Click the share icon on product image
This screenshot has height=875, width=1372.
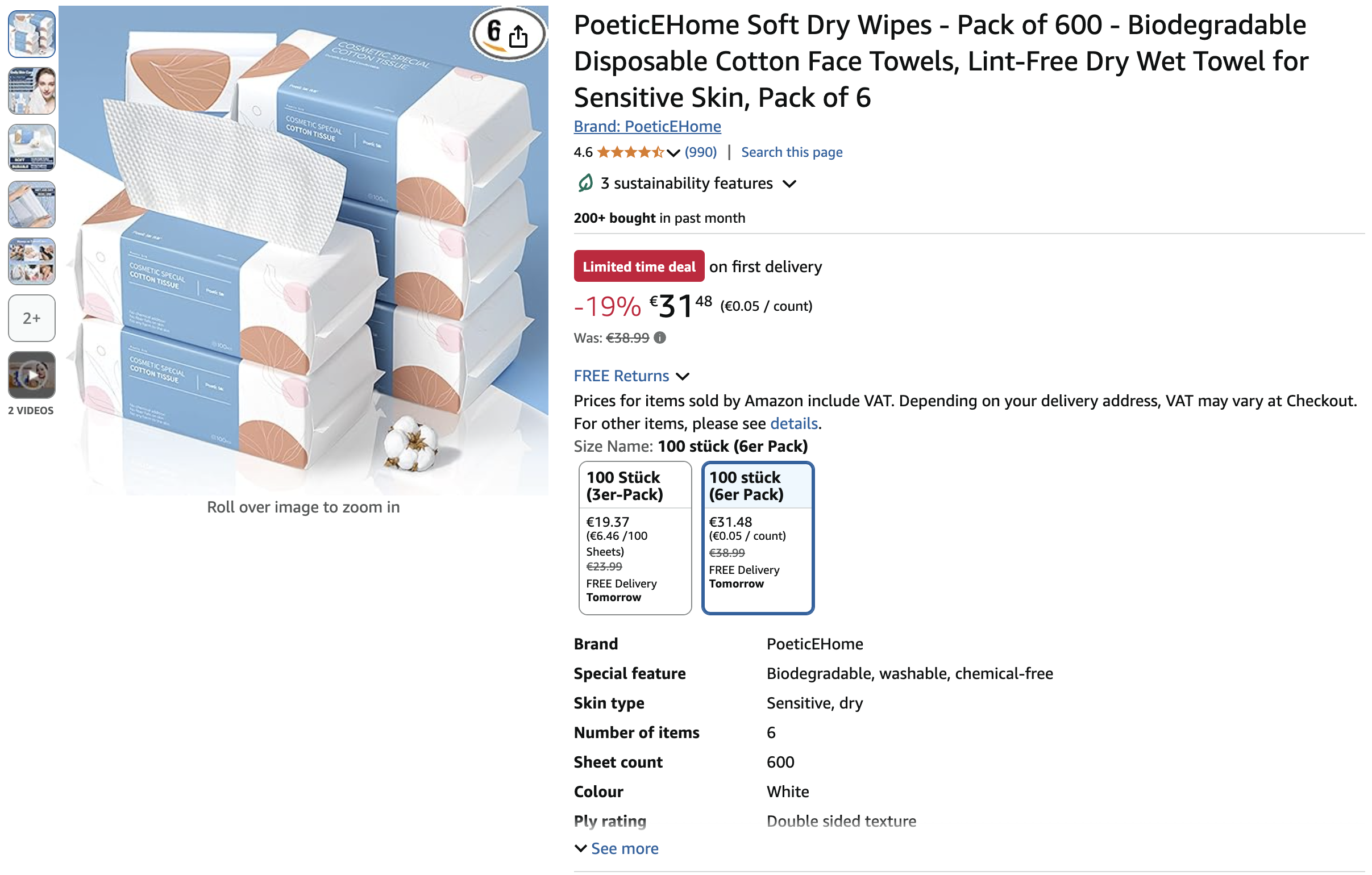click(518, 36)
